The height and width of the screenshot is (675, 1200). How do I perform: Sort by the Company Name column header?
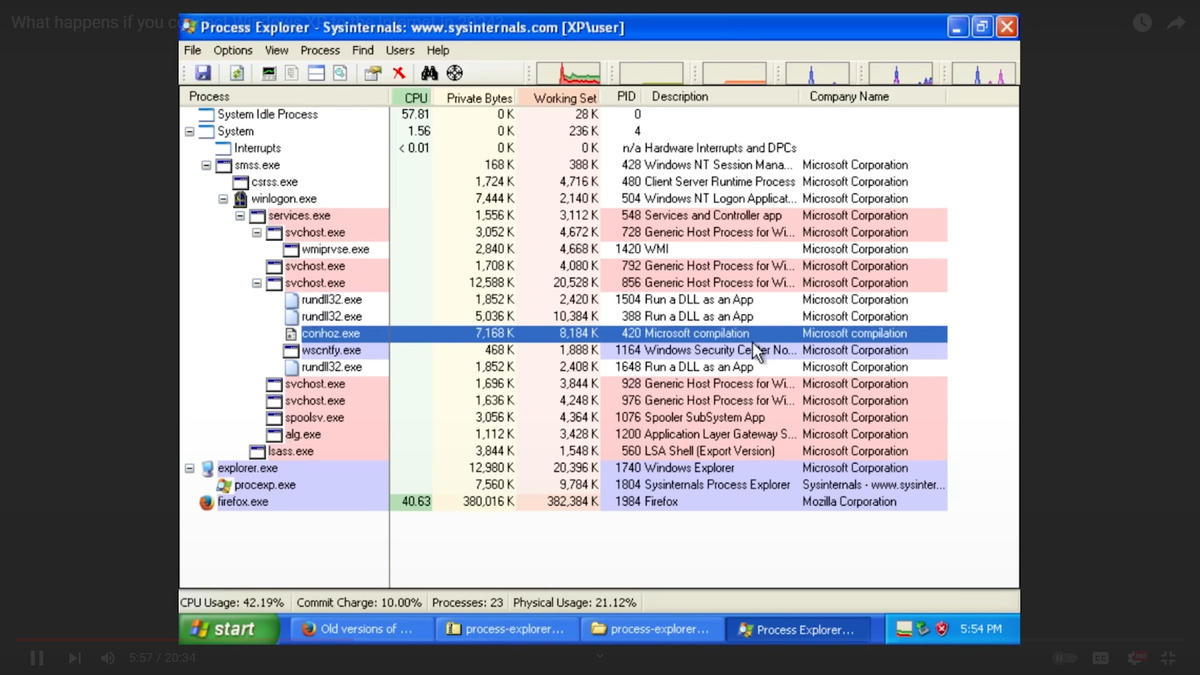point(871,97)
